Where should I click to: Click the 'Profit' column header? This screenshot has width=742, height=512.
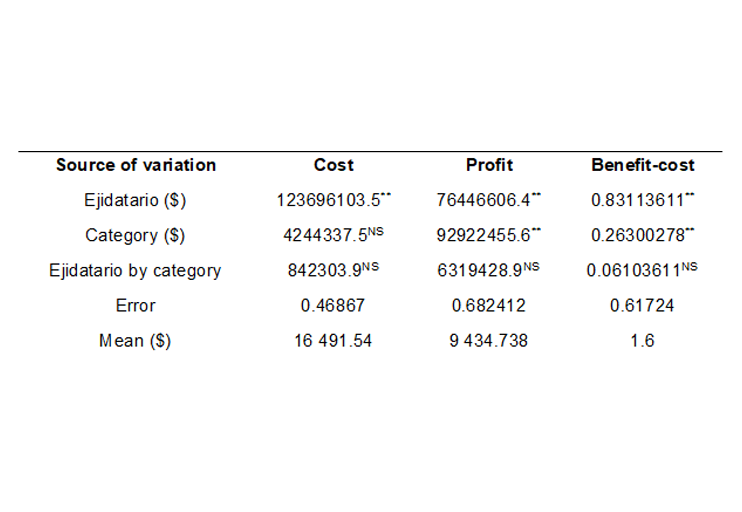pos(490,165)
